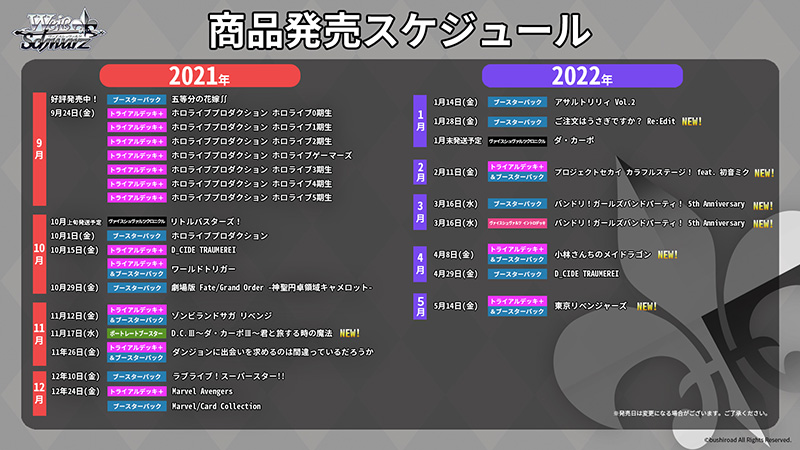Click the 12月24日(金) date

tap(76, 391)
